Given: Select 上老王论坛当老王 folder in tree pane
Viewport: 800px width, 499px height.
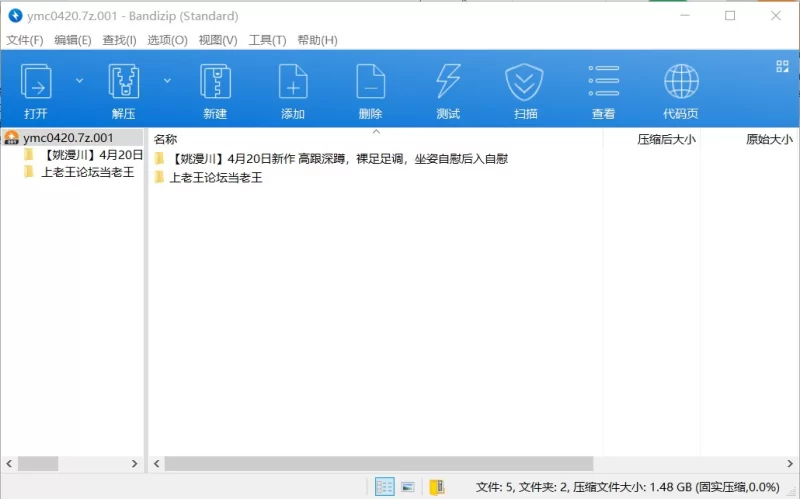Looking at the screenshot, I should [79, 172].
